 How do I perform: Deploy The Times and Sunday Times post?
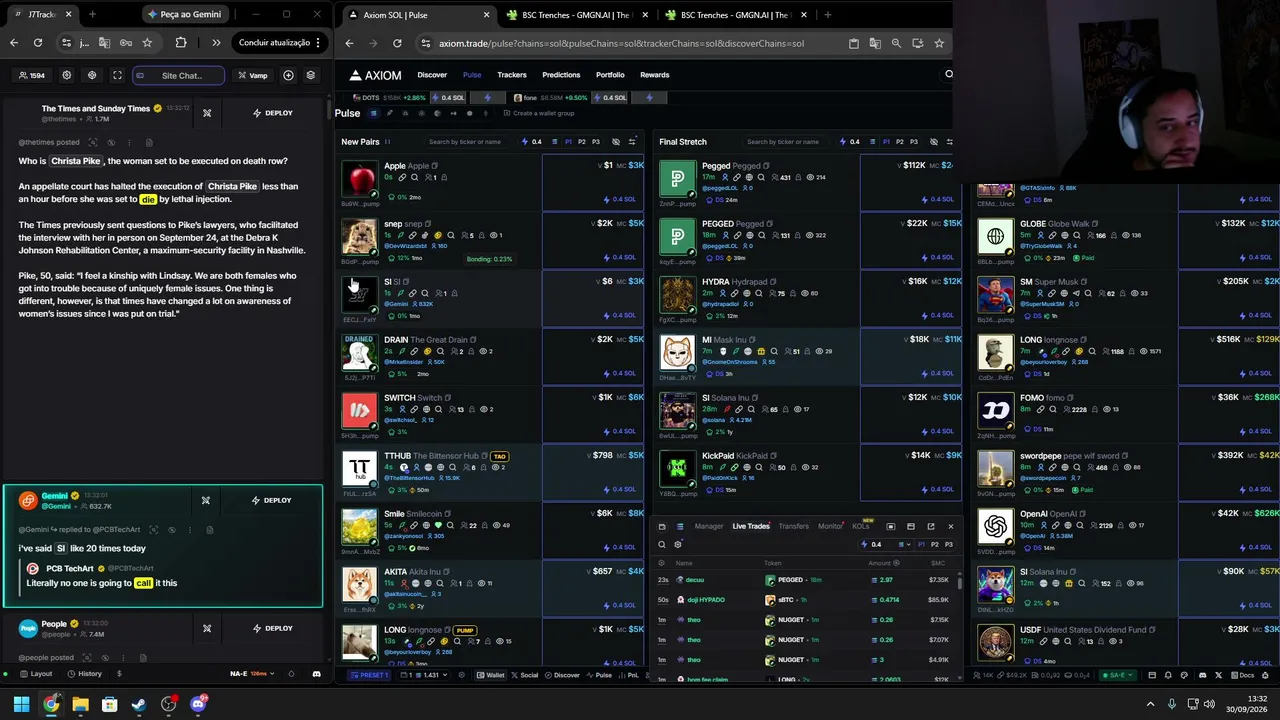pyautogui.click(x=273, y=113)
